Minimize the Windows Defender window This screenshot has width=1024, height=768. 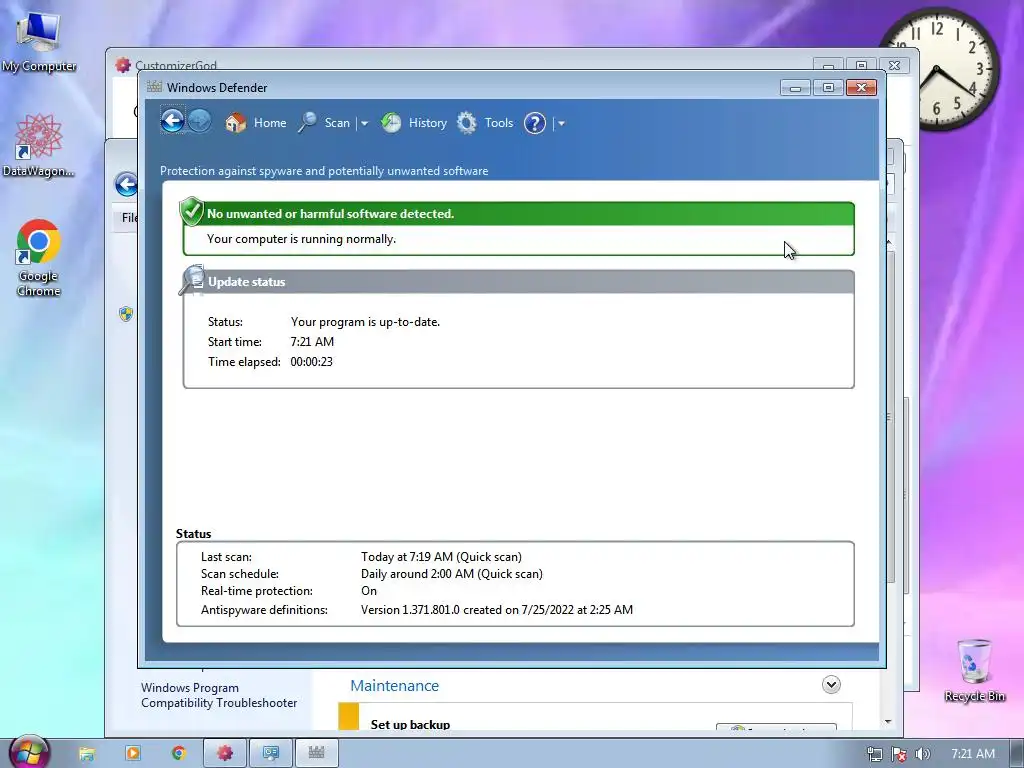(x=795, y=88)
